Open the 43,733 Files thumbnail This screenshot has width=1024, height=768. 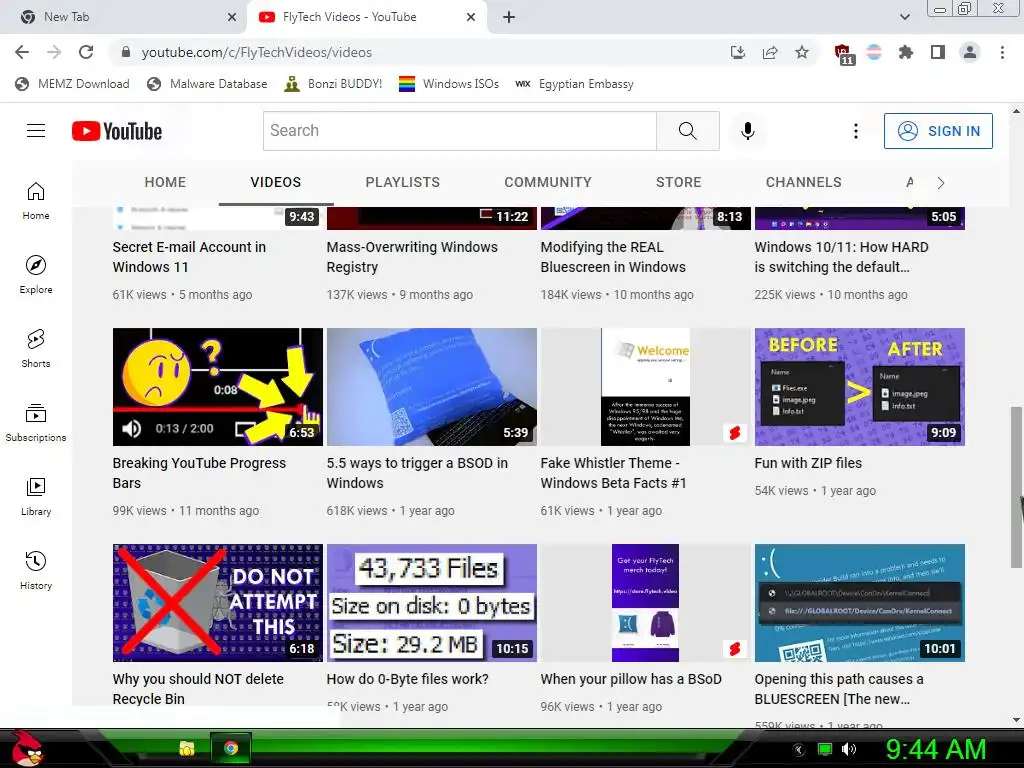point(432,603)
